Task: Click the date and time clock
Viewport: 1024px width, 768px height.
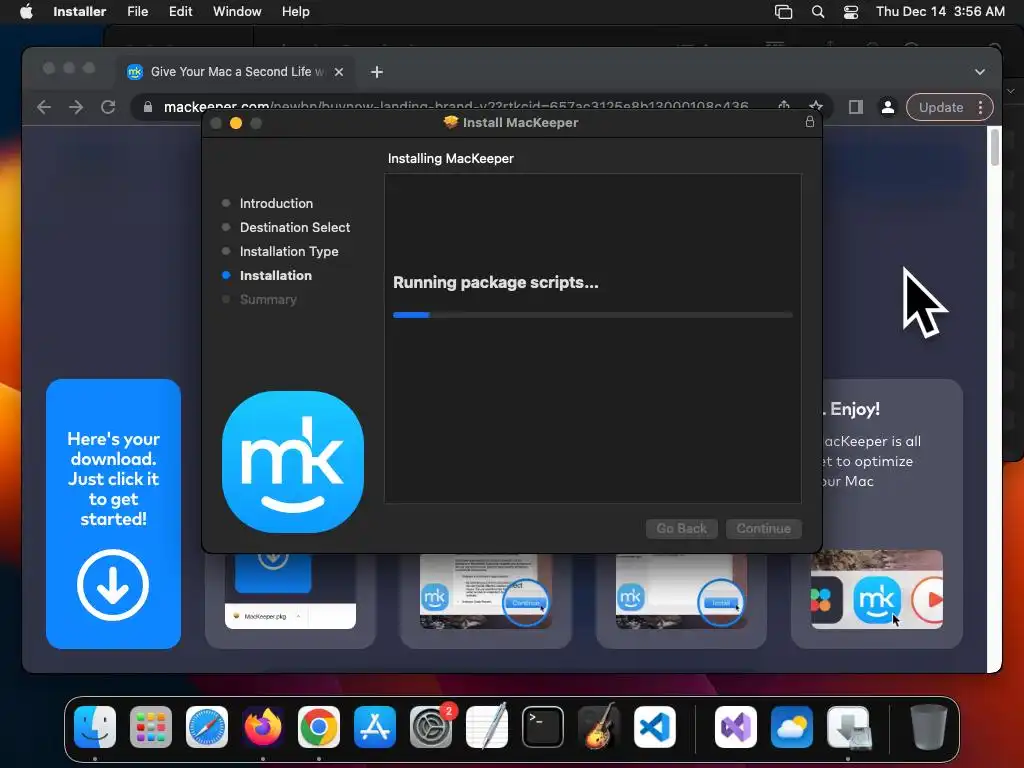Action: pyautogui.click(x=940, y=12)
